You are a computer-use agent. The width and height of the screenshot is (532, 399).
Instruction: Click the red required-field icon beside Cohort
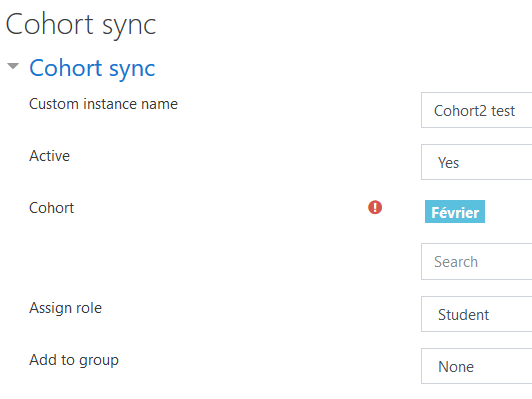375,207
